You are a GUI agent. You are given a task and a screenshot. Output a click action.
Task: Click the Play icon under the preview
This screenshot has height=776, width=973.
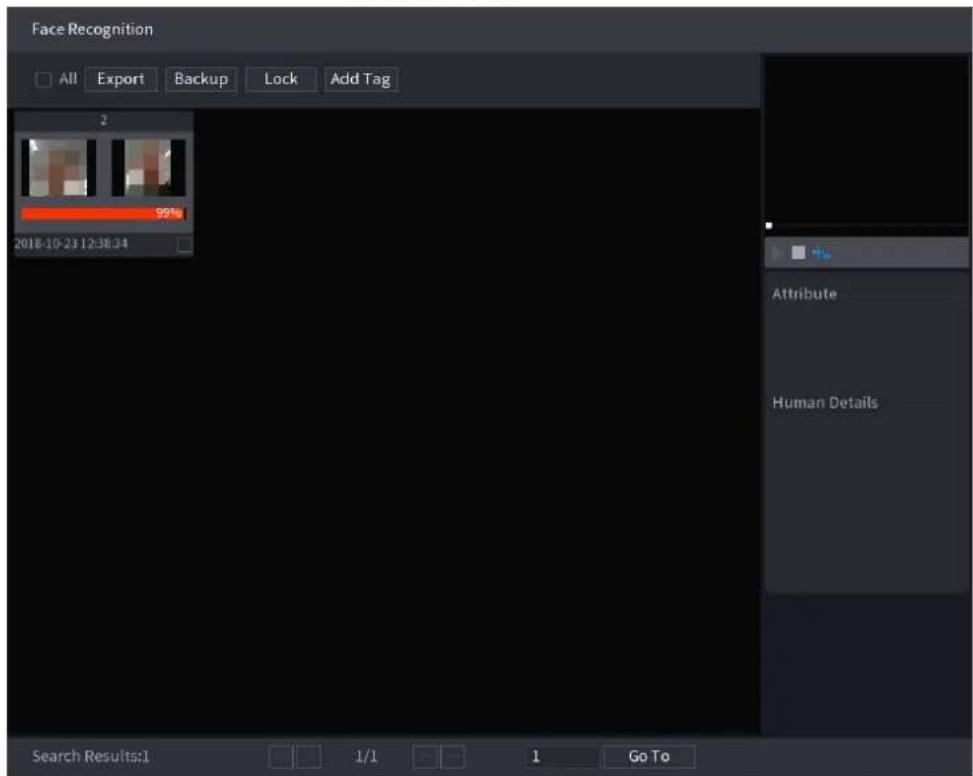(776, 253)
